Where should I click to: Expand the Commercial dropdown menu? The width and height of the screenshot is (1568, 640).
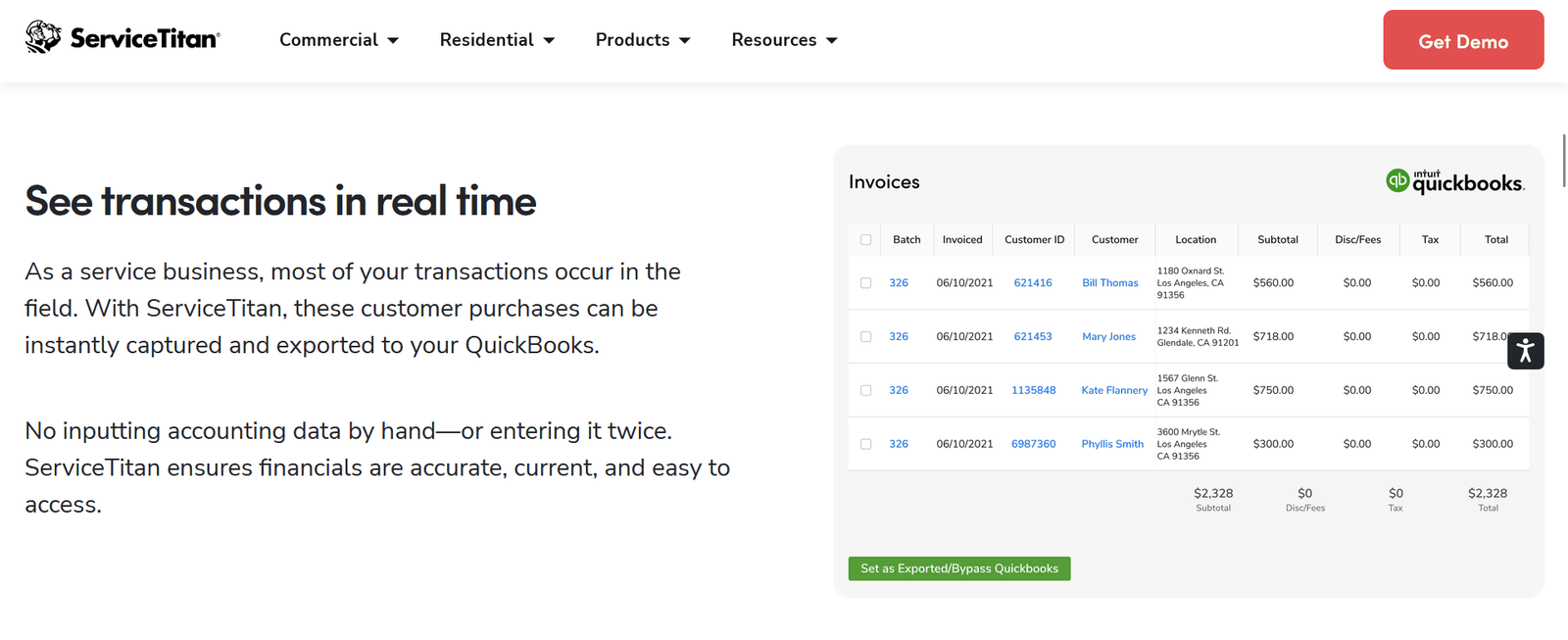pos(339,40)
